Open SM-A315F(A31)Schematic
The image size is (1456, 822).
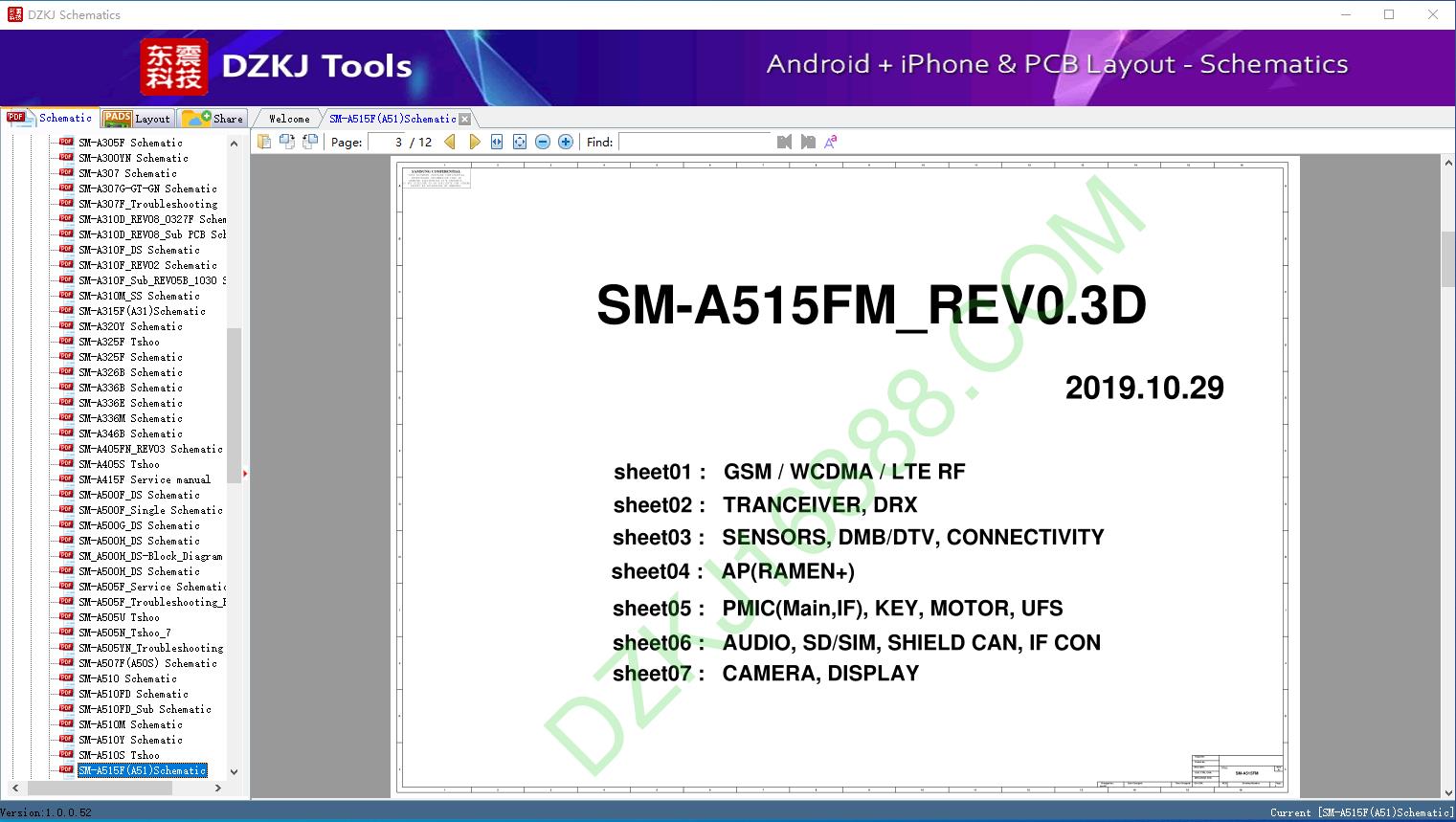click(x=142, y=311)
